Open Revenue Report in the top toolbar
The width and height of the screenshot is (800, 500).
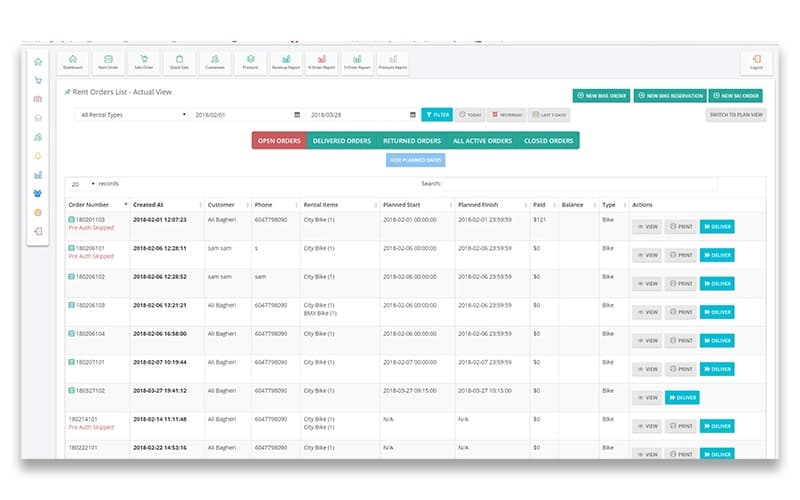286,62
